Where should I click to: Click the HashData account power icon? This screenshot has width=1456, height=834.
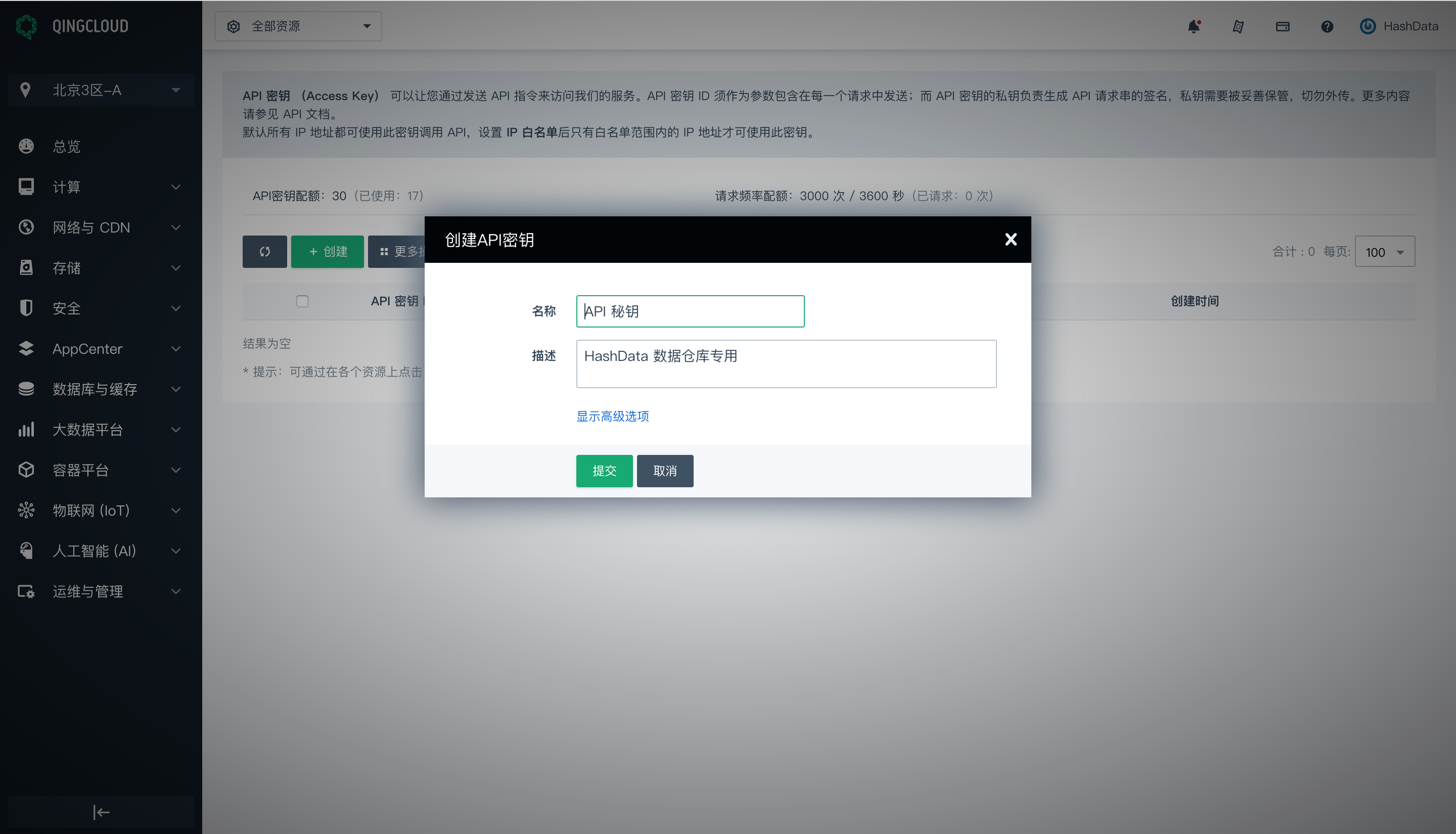(1368, 26)
